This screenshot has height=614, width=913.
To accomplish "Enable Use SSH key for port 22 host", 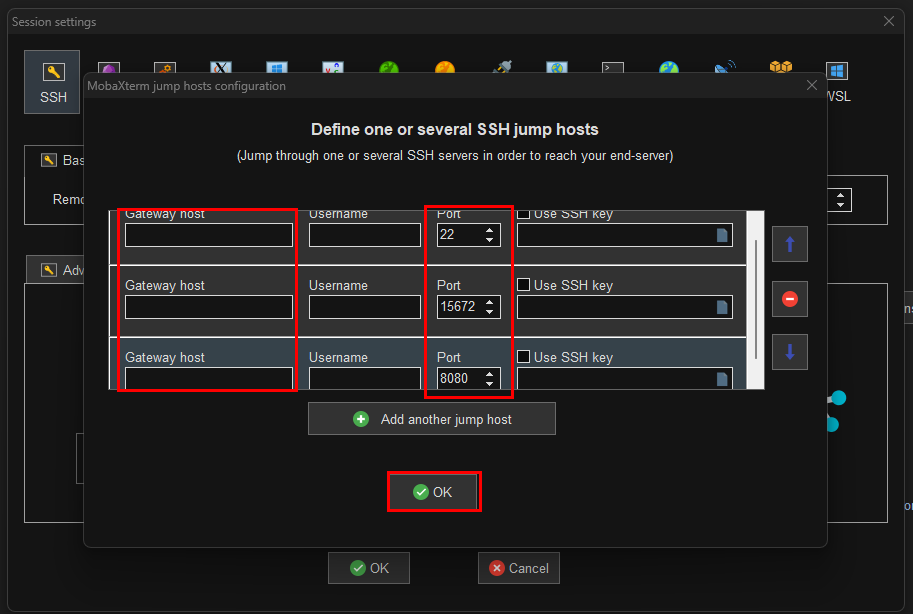I will point(523,214).
